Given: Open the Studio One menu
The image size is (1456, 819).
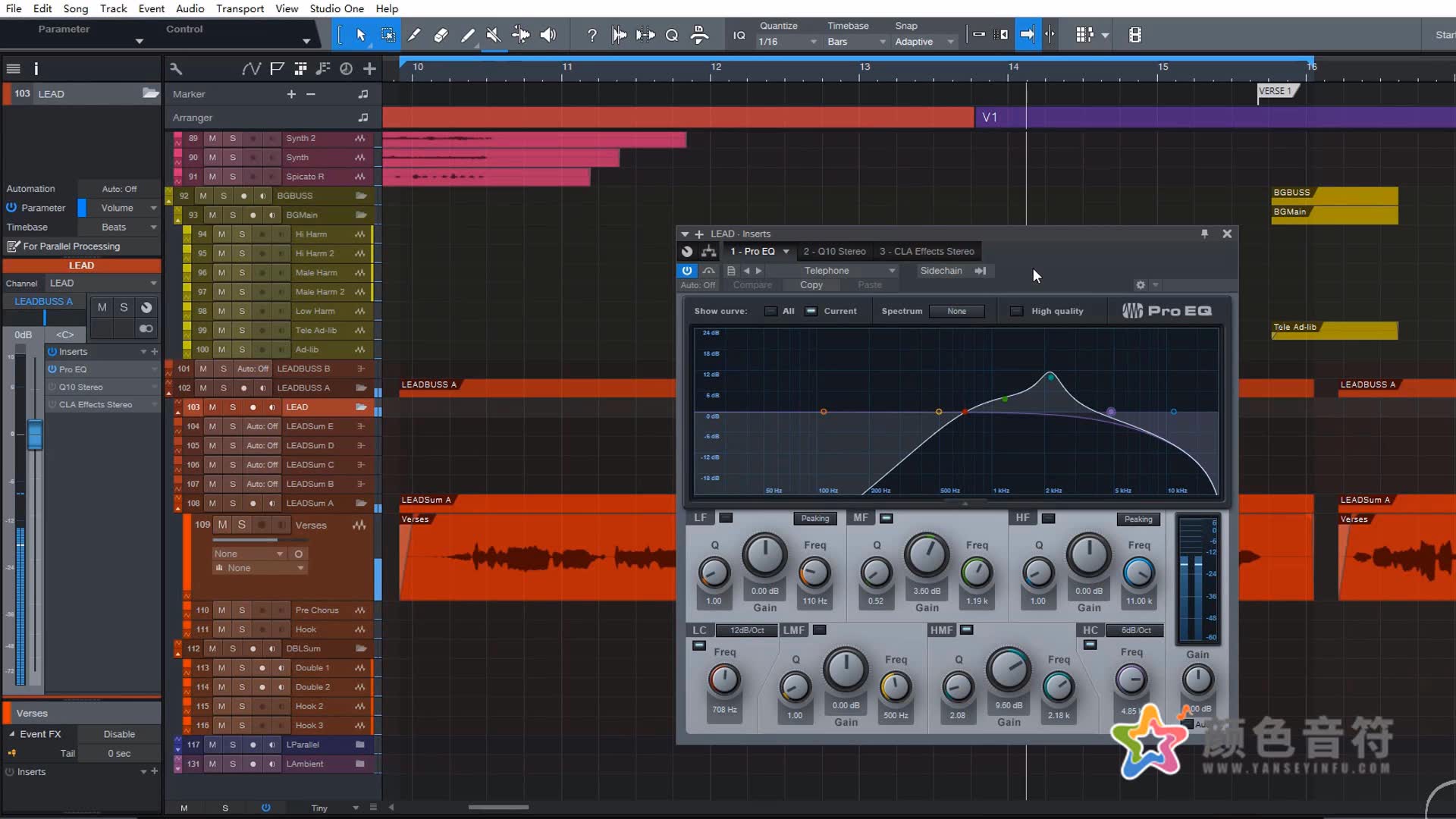Looking at the screenshot, I should 337,8.
